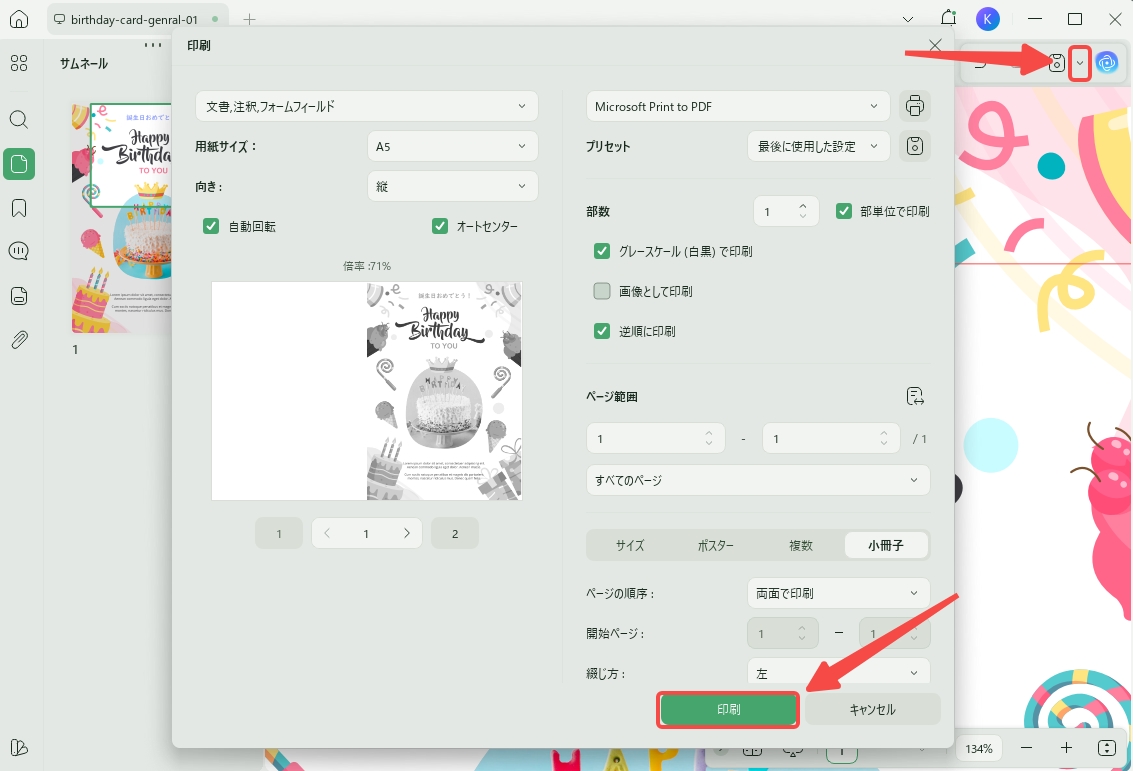Select the ポスター tab
The width and height of the screenshot is (1133, 771).
(x=715, y=546)
